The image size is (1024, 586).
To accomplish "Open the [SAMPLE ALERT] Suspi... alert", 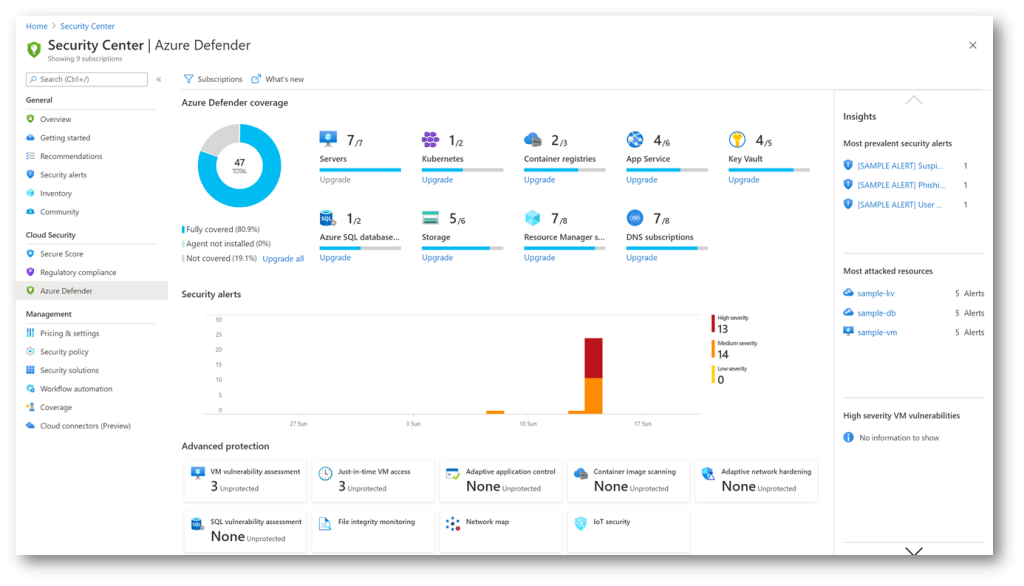I will [x=900, y=166].
